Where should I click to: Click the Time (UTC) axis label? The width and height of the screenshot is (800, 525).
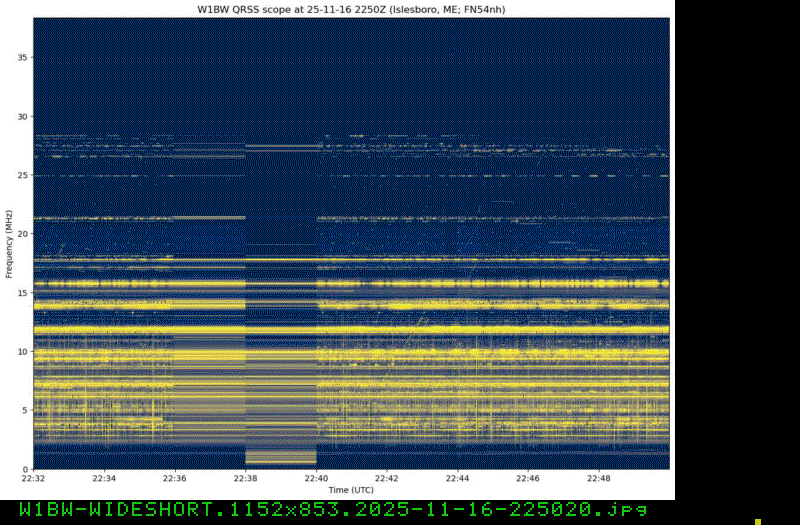click(352, 490)
